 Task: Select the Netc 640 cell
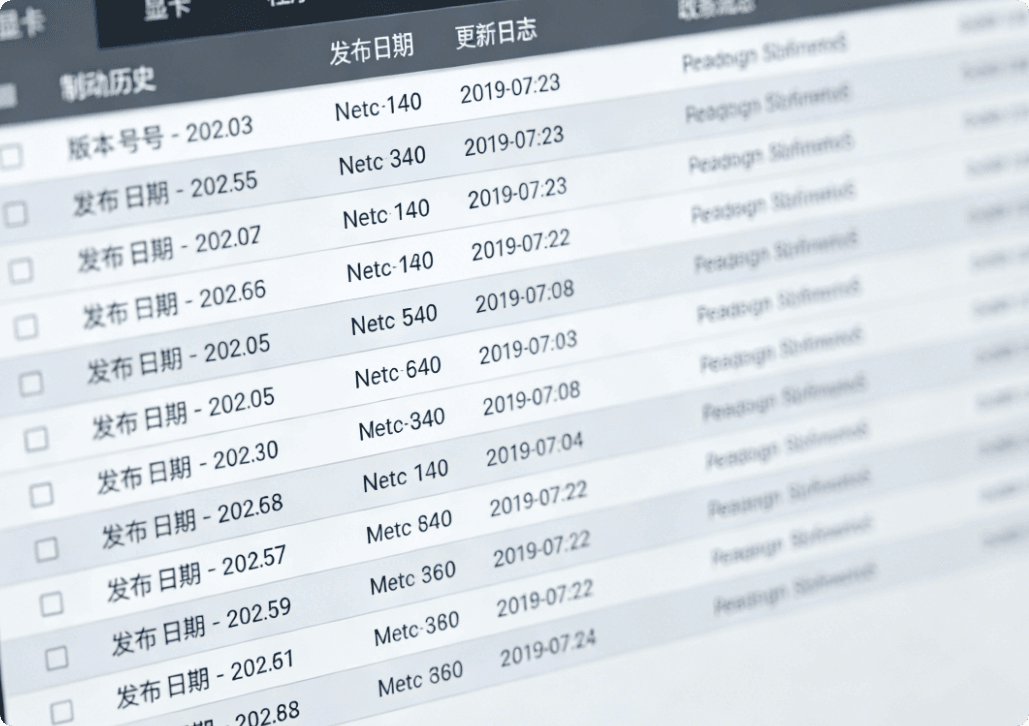[x=397, y=373]
